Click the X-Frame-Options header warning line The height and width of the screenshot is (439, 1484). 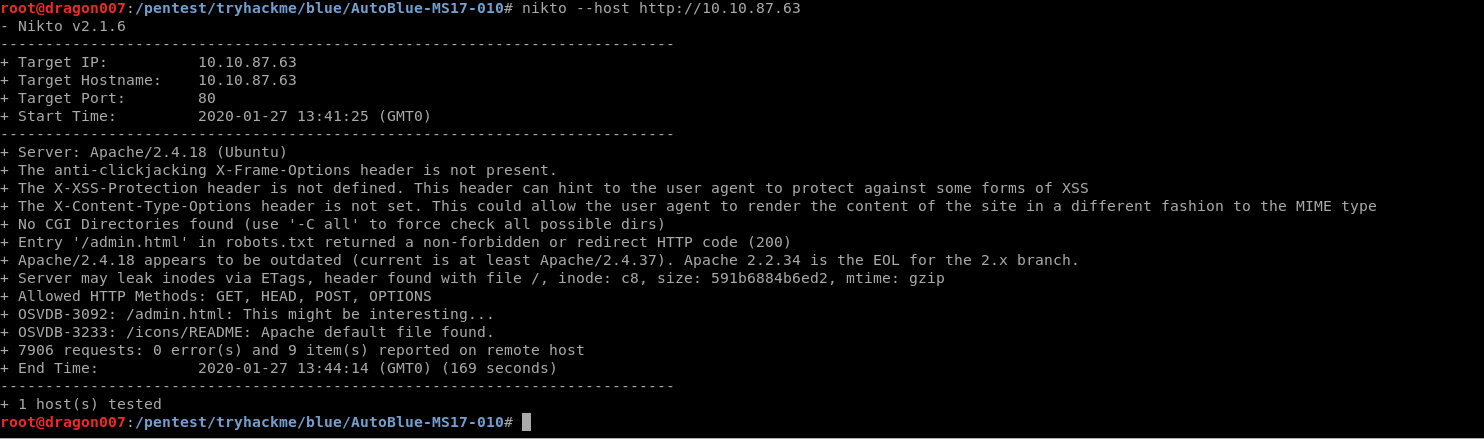(x=279, y=170)
